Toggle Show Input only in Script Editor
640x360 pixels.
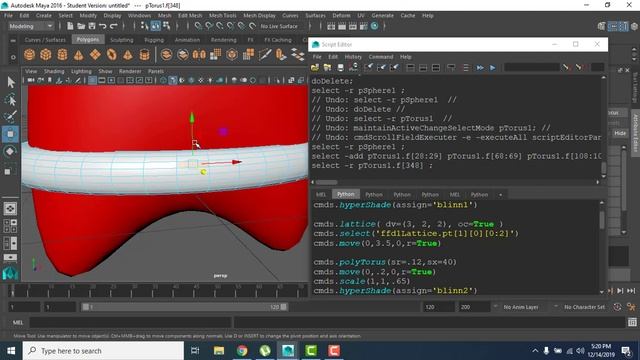[x=423, y=67]
